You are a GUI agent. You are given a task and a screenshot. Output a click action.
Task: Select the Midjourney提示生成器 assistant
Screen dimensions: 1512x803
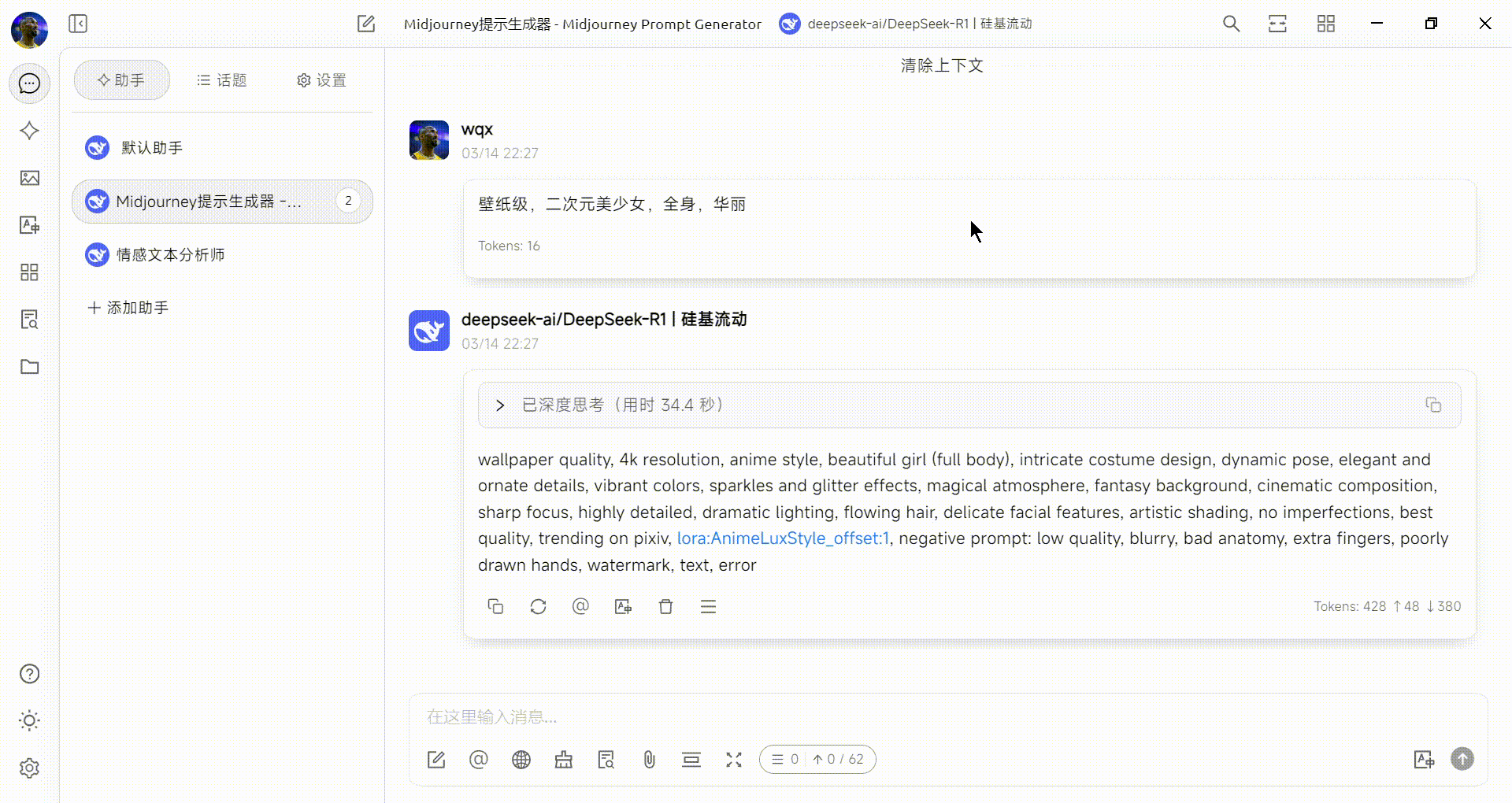[x=222, y=202]
